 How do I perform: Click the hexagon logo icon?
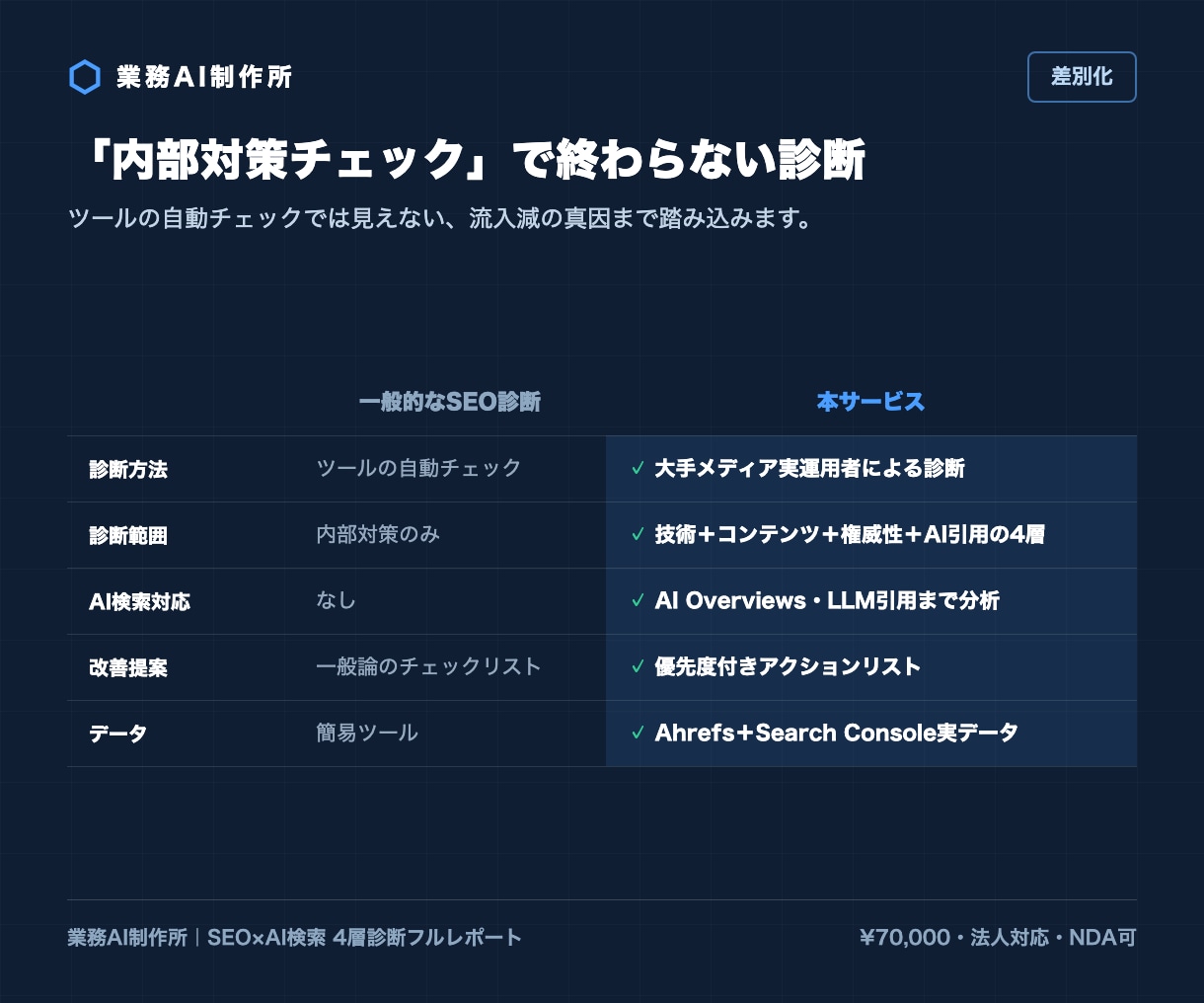click(x=85, y=77)
